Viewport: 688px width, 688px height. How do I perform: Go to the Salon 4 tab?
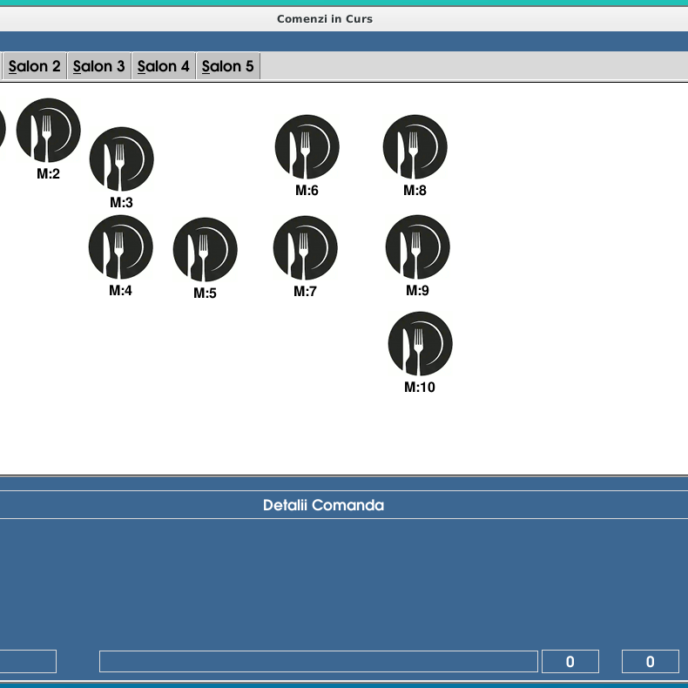pyautogui.click(x=163, y=67)
